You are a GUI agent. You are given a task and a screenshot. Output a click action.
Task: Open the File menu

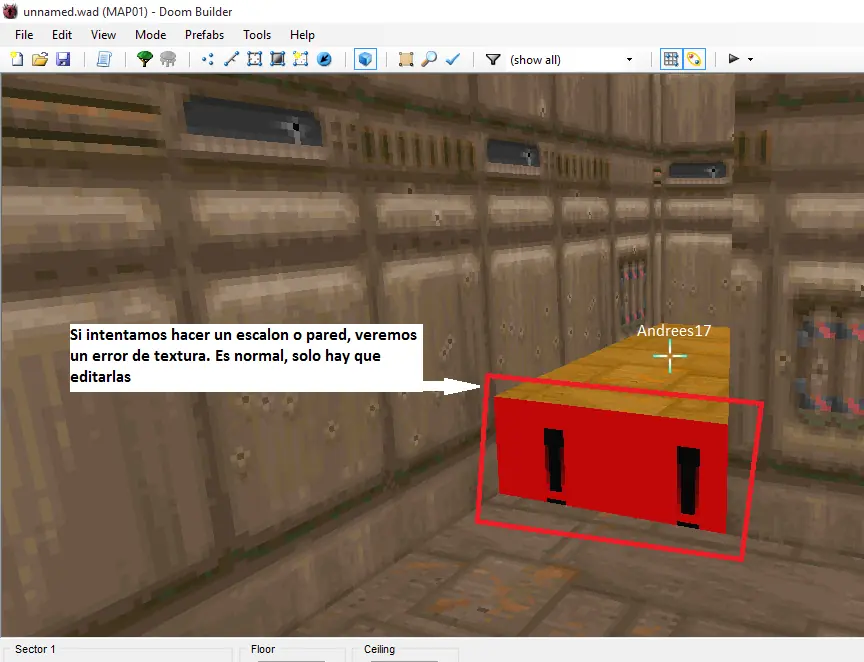24,35
